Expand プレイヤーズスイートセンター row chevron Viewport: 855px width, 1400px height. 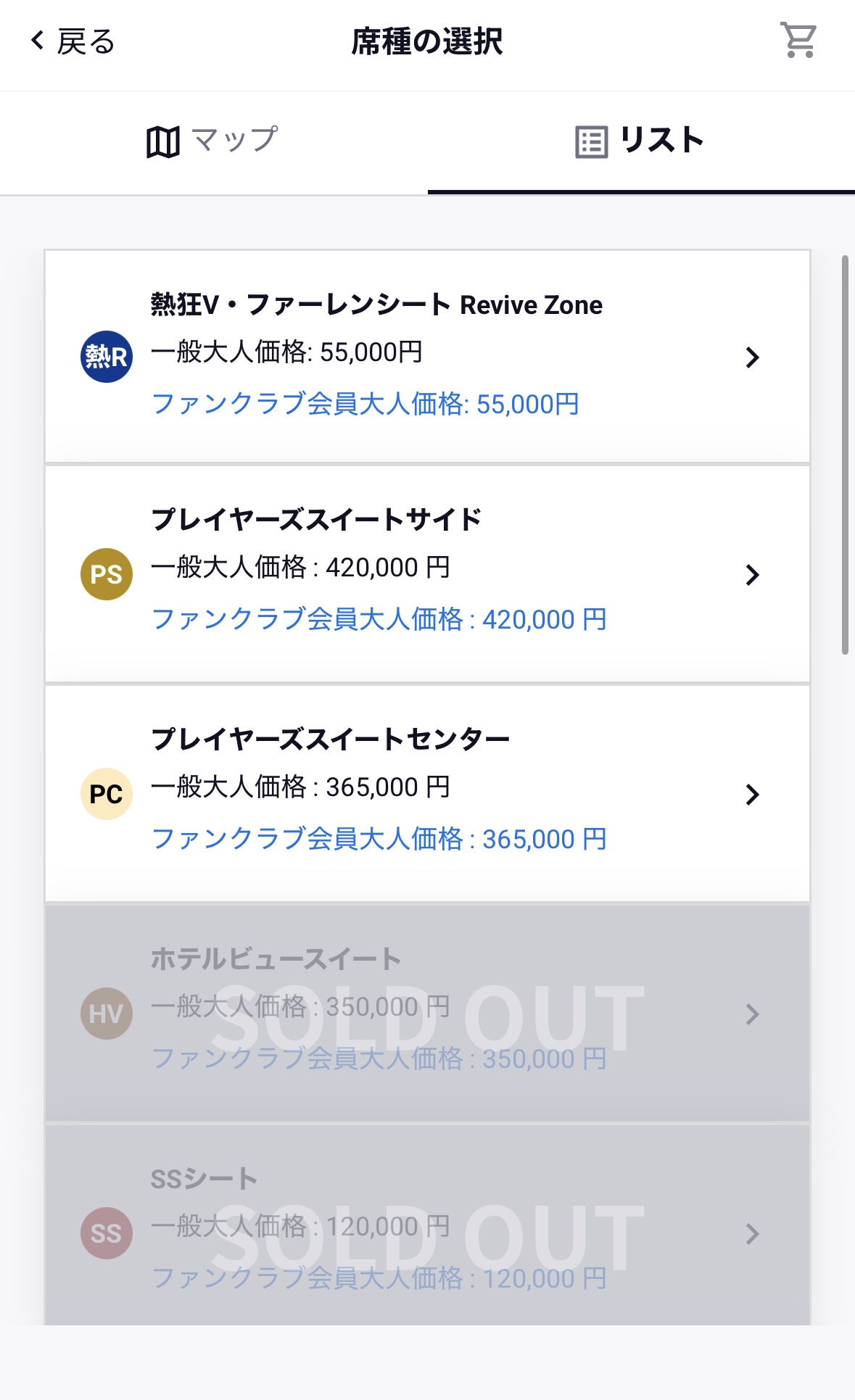752,795
